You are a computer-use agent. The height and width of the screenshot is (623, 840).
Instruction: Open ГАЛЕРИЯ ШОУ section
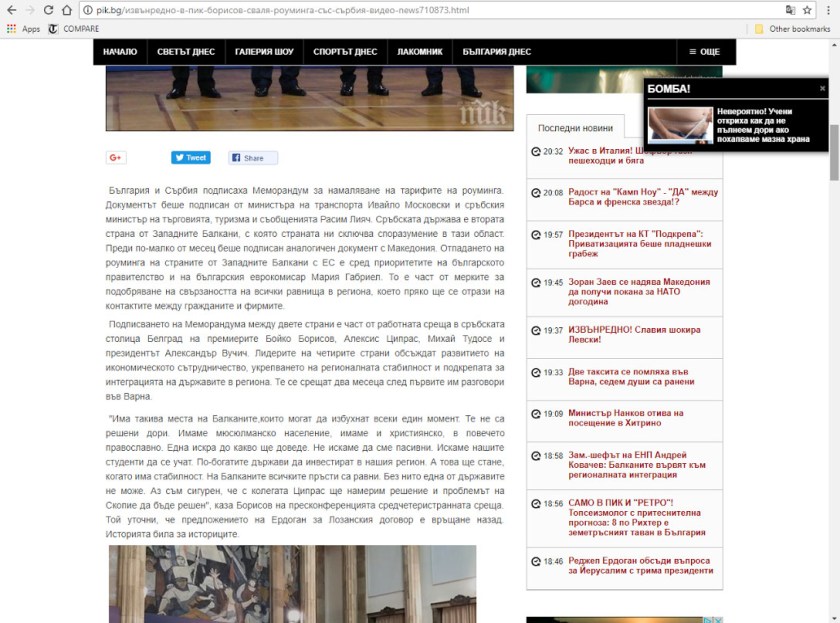tap(264, 52)
